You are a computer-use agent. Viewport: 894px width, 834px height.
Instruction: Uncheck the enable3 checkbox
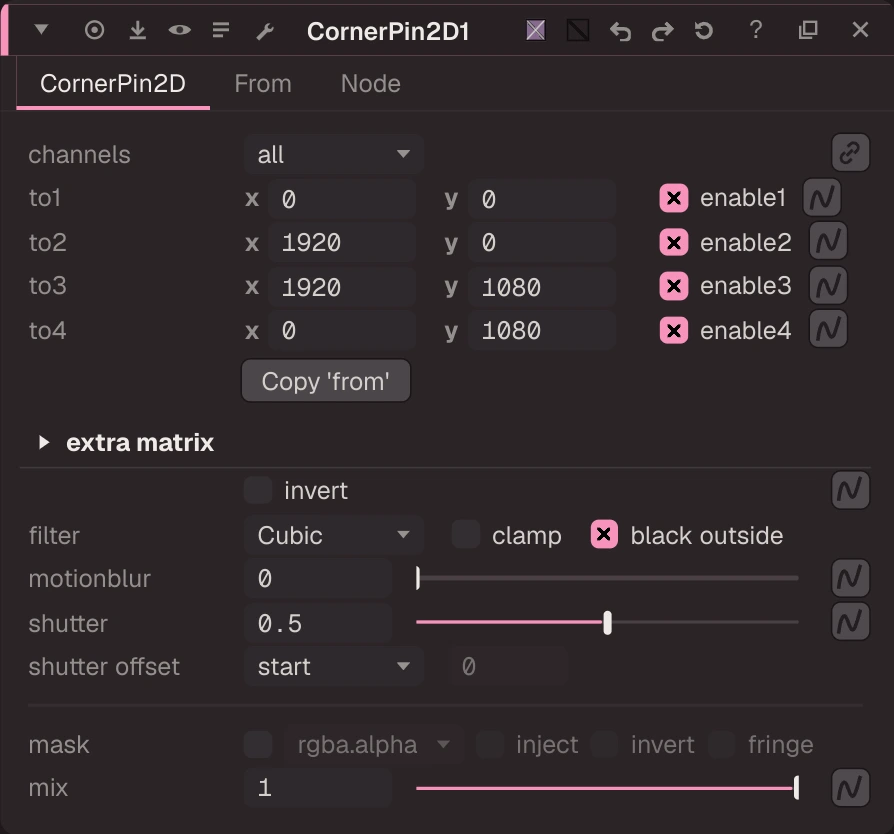674,286
